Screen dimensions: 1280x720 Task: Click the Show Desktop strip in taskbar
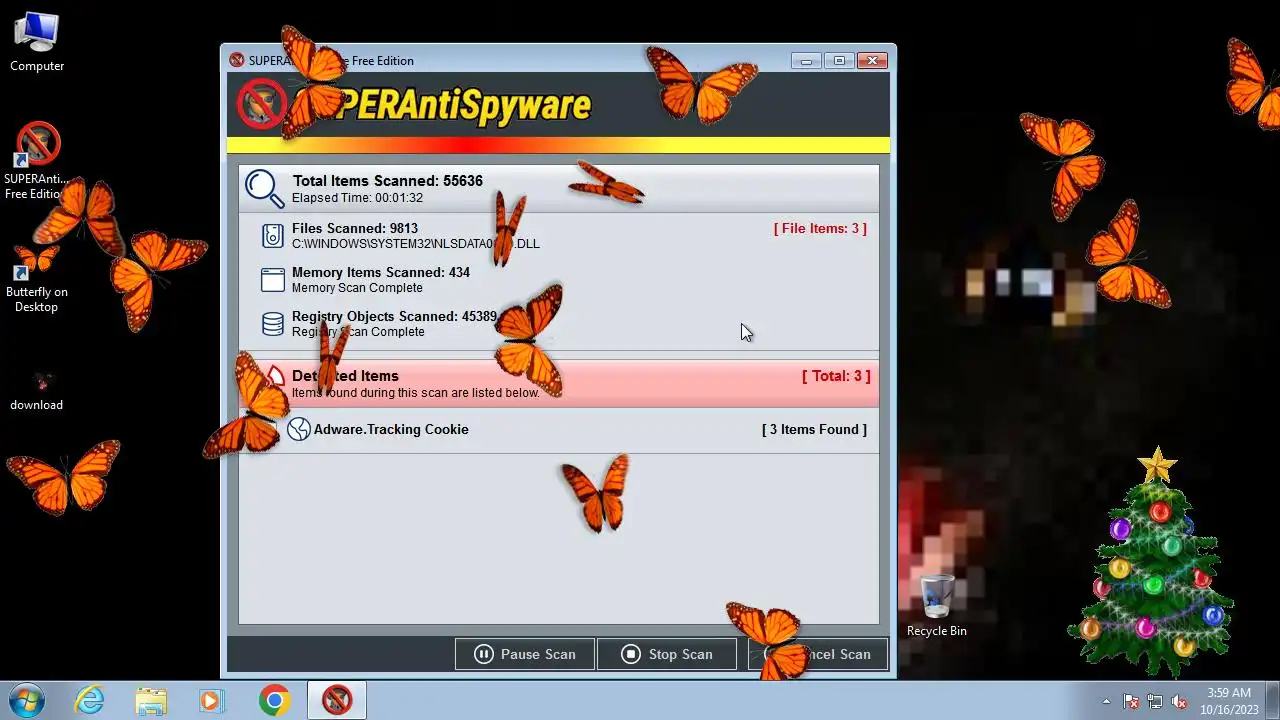pyautogui.click(x=1272, y=700)
